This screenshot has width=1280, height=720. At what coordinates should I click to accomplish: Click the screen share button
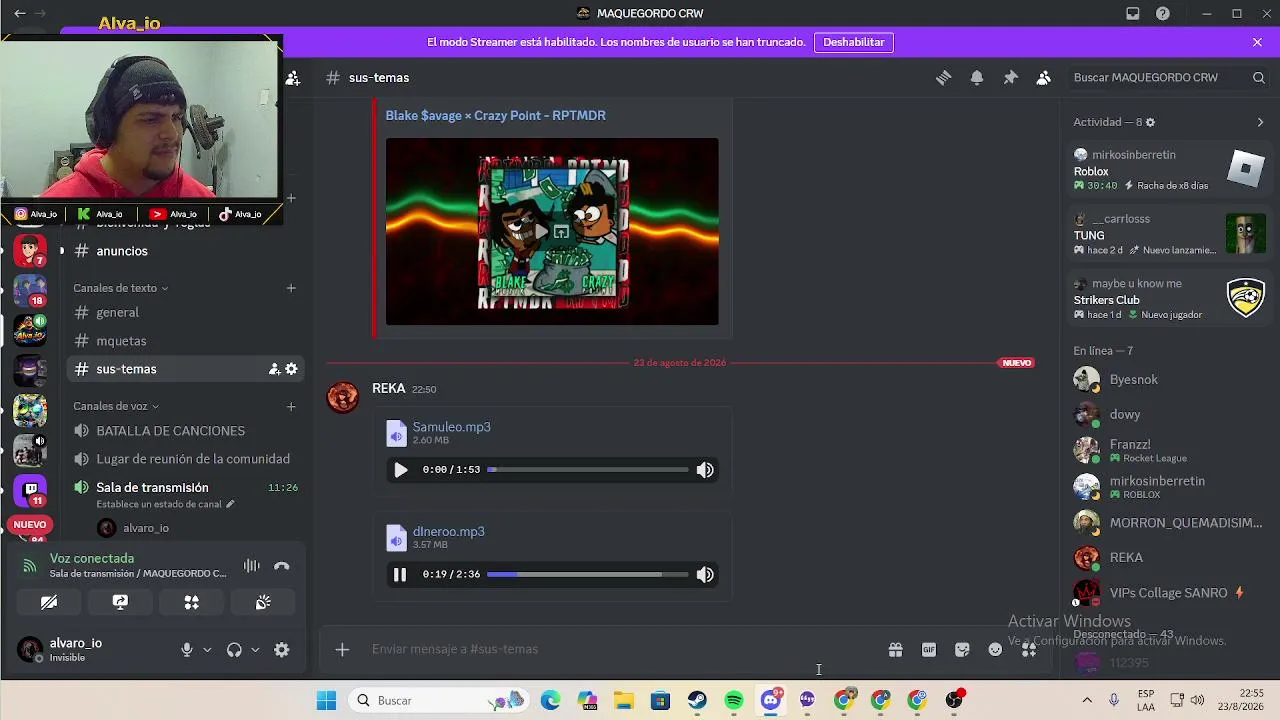pyautogui.click(x=120, y=602)
